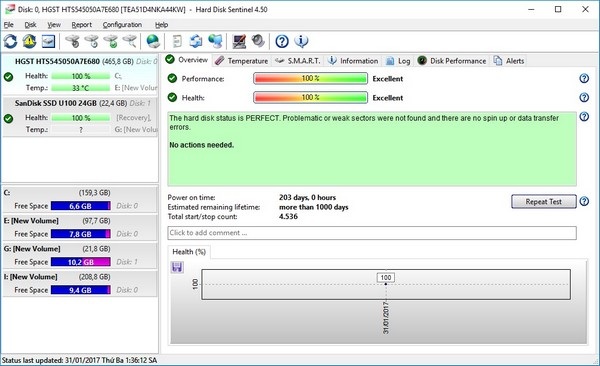Select the G: [New Volume] partition entry
This screenshot has width=600, height=366.
tap(80, 255)
